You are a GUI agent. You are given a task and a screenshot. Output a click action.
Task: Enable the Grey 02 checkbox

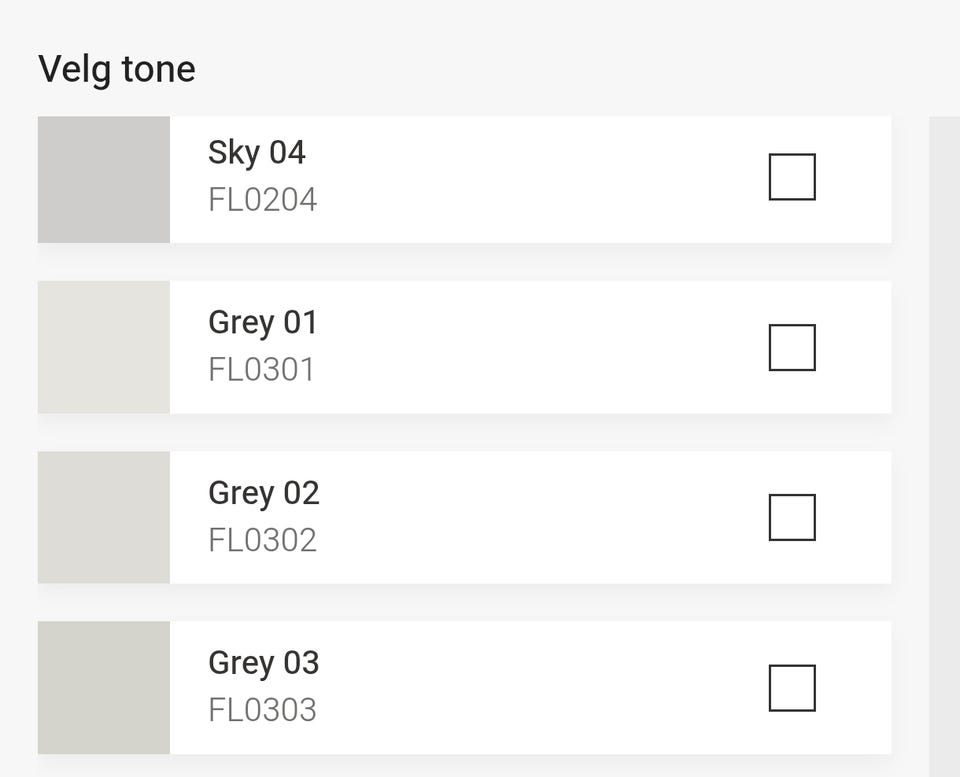pyautogui.click(x=792, y=517)
